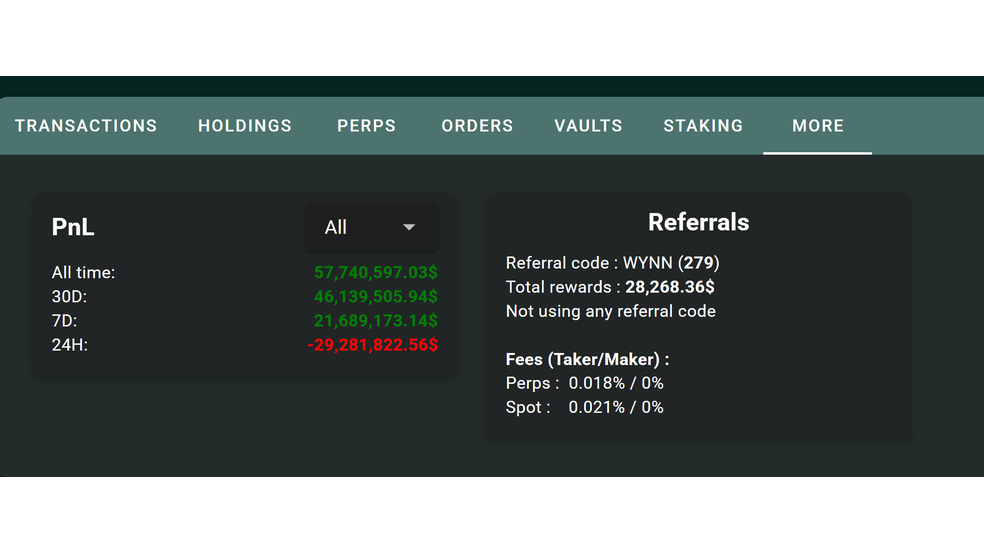Click the Perps fee rate line

(x=585, y=383)
